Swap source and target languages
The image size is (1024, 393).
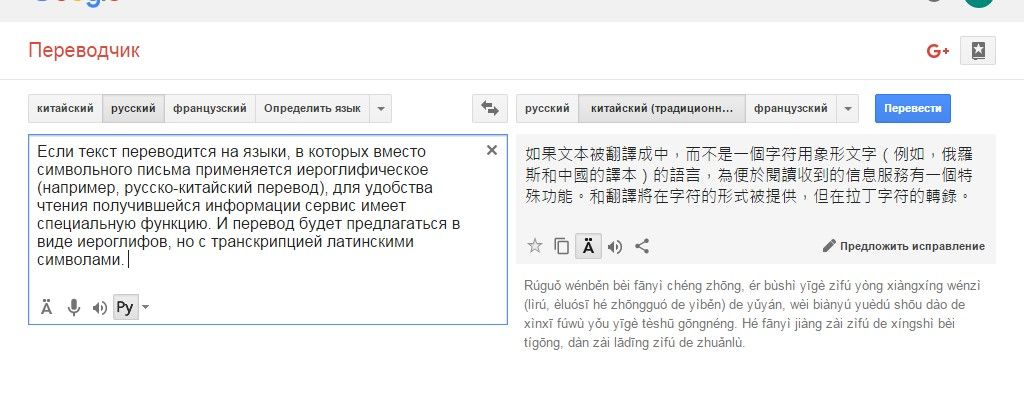(x=490, y=108)
